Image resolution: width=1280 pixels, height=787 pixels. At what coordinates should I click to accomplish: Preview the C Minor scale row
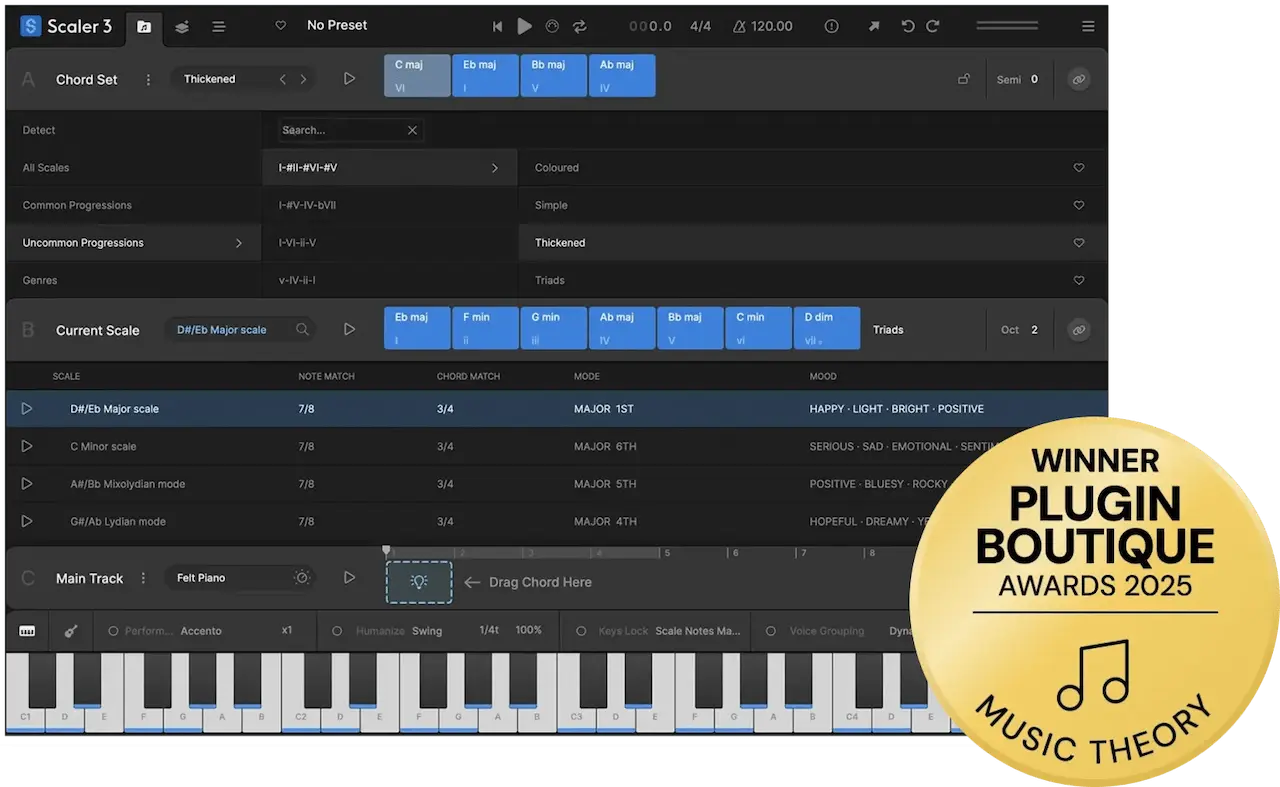point(27,446)
